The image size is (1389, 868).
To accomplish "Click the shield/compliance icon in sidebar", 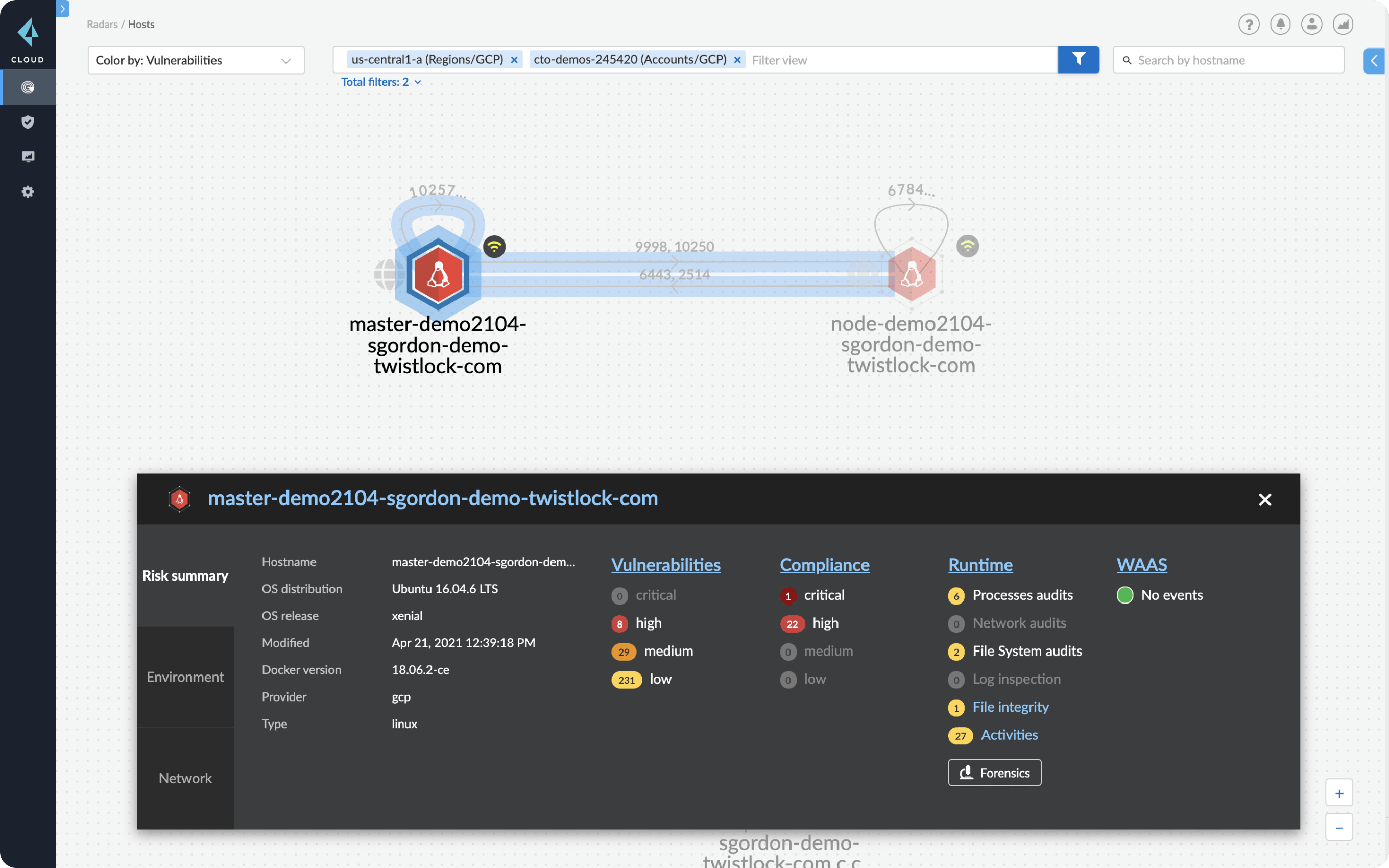I will [x=27, y=121].
